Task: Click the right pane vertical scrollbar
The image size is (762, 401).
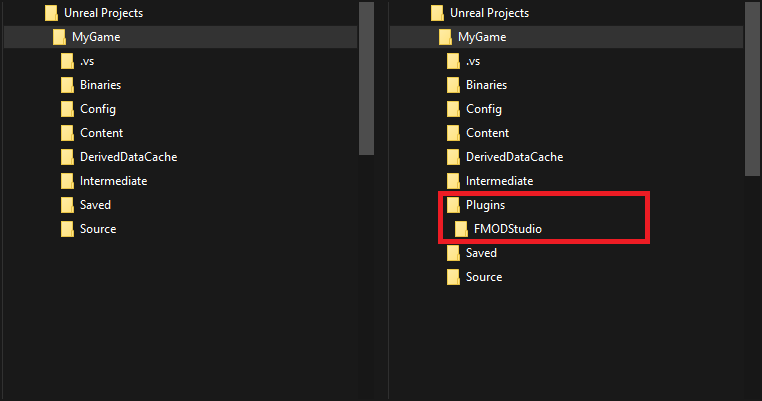Action: pyautogui.click(x=752, y=88)
